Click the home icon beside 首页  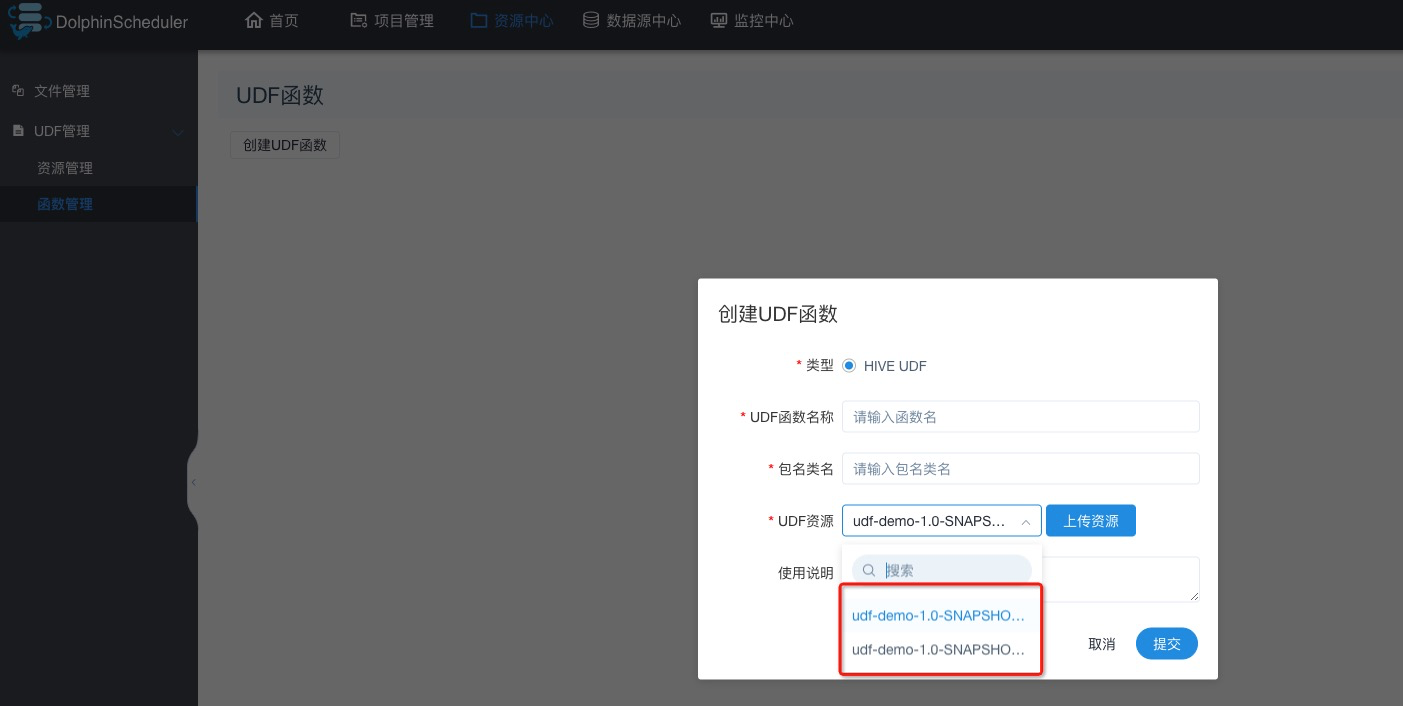tap(254, 20)
